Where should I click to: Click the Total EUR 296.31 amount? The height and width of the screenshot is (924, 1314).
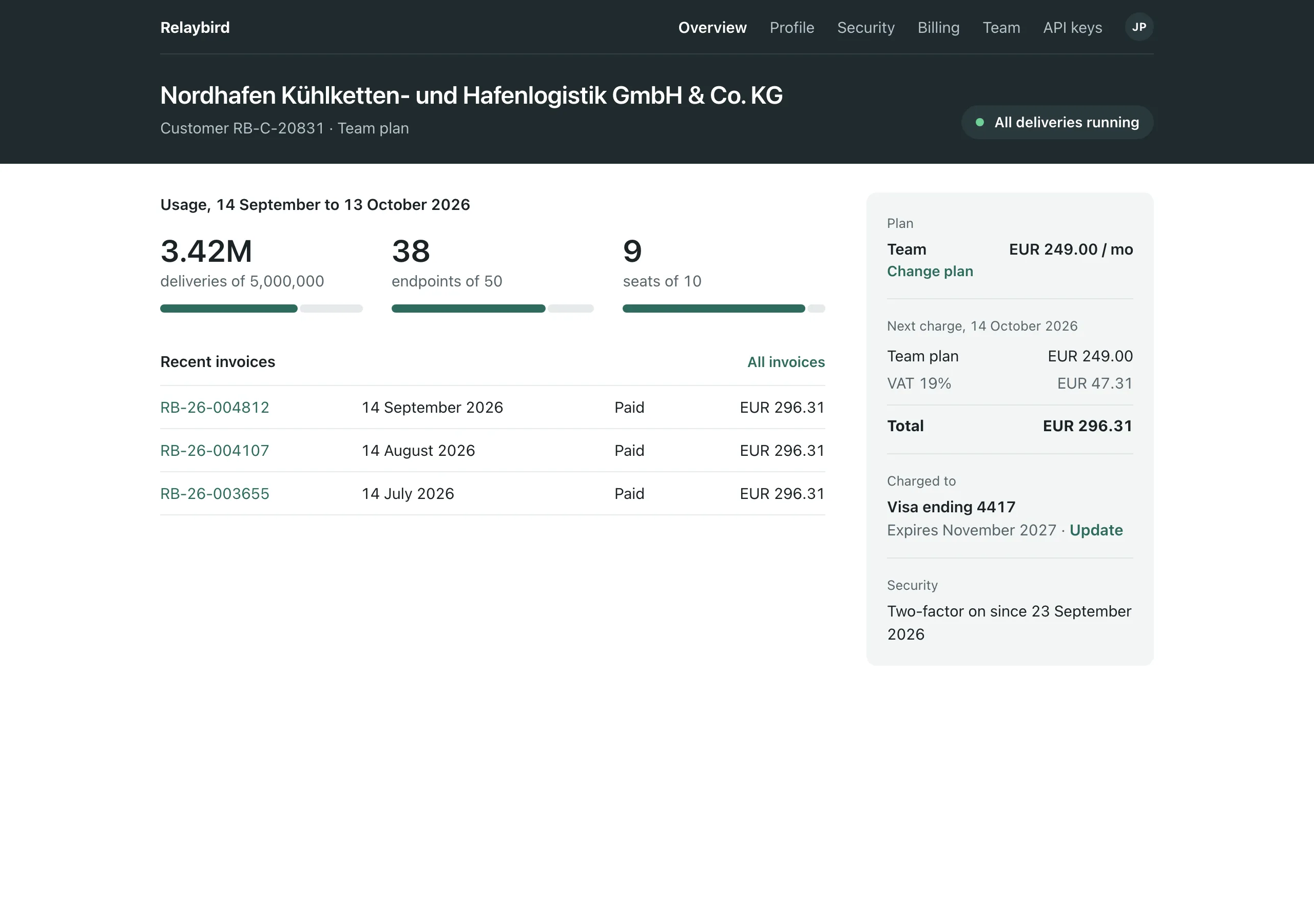pyautogui.click(x=1087, y=426)
